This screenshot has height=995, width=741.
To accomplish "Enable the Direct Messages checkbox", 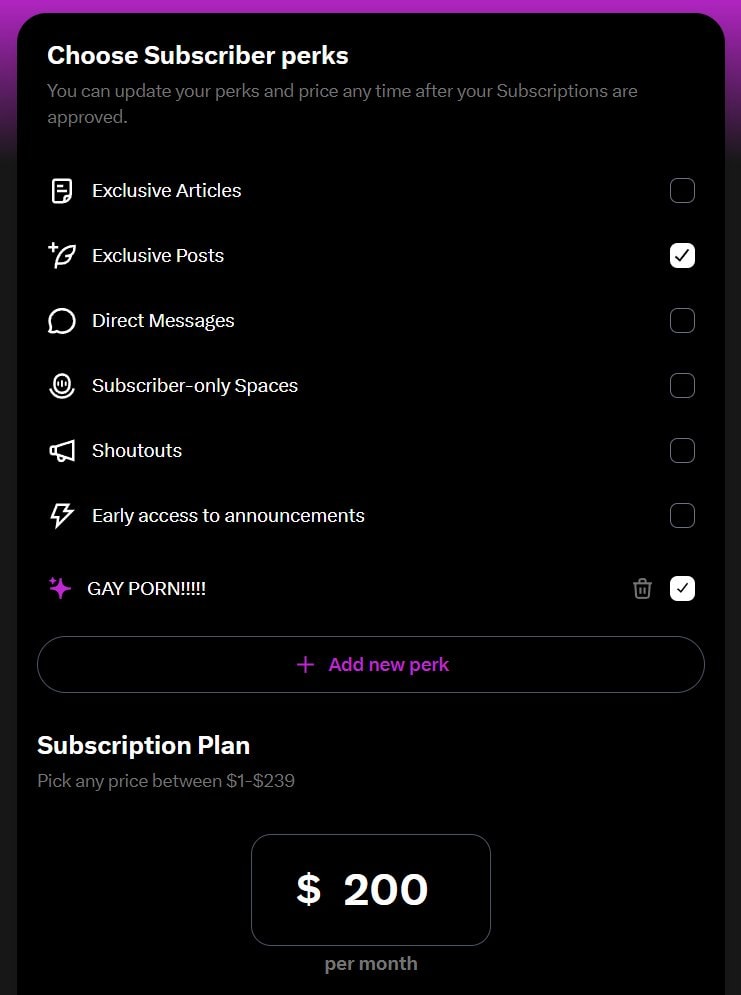I will coord(682,321).
